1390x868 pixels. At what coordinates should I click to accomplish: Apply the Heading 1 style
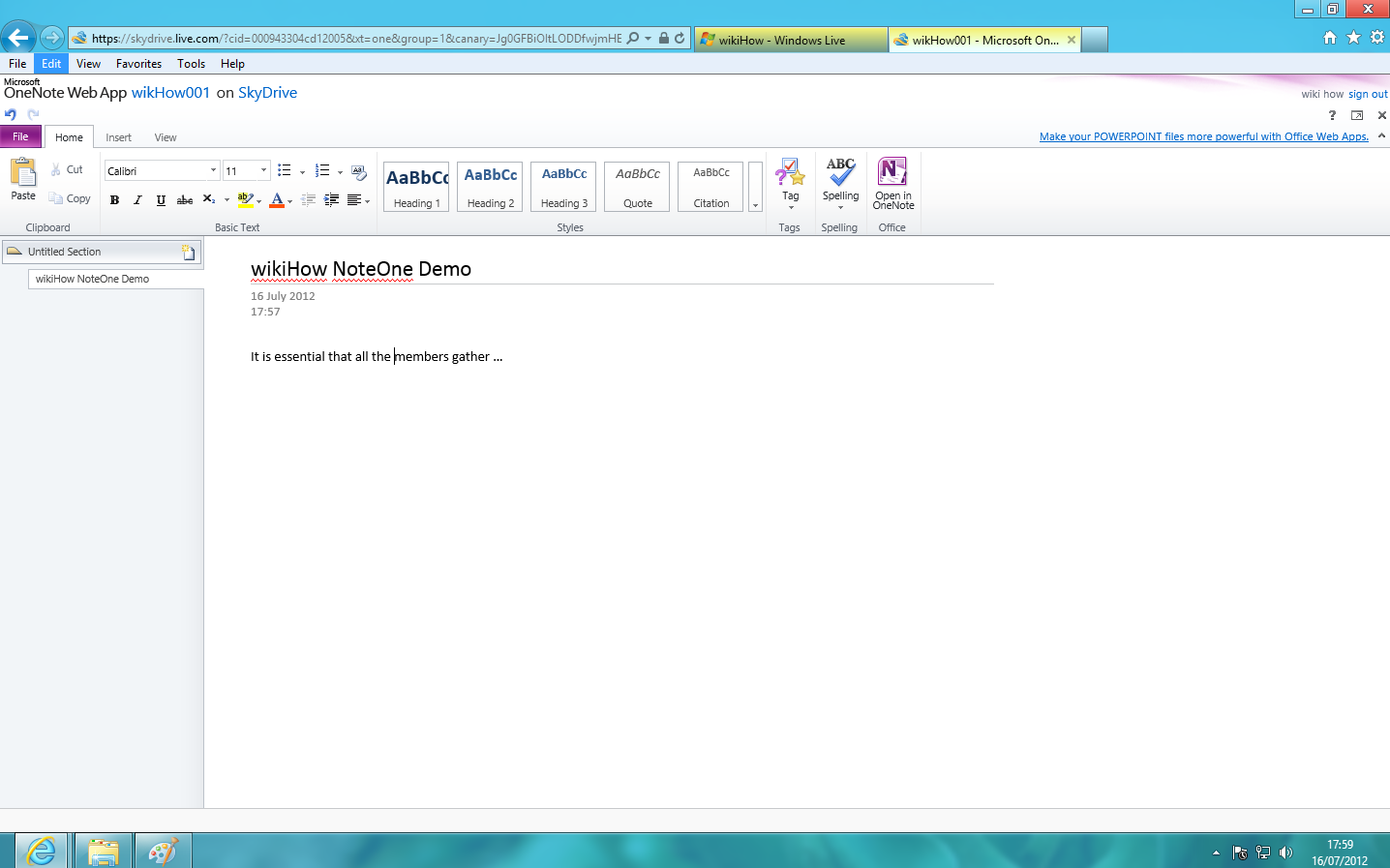pyautogui.click(x=417, y=187)
